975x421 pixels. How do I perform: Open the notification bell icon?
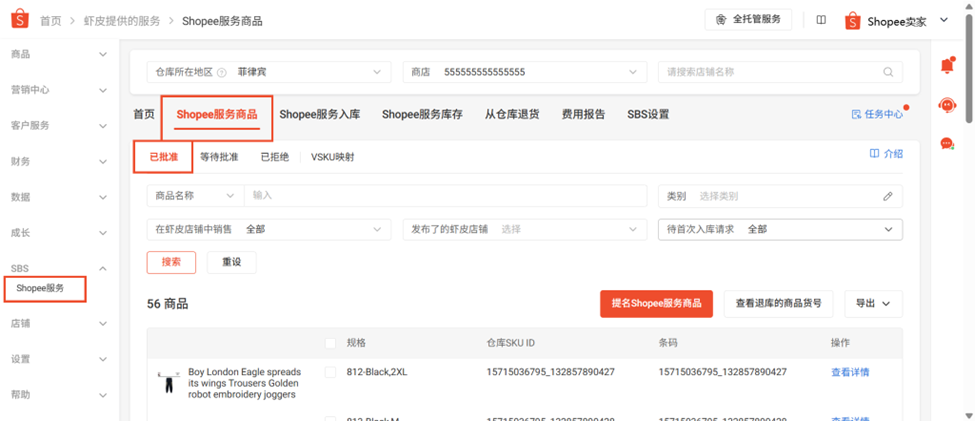(x=947, y=65)
